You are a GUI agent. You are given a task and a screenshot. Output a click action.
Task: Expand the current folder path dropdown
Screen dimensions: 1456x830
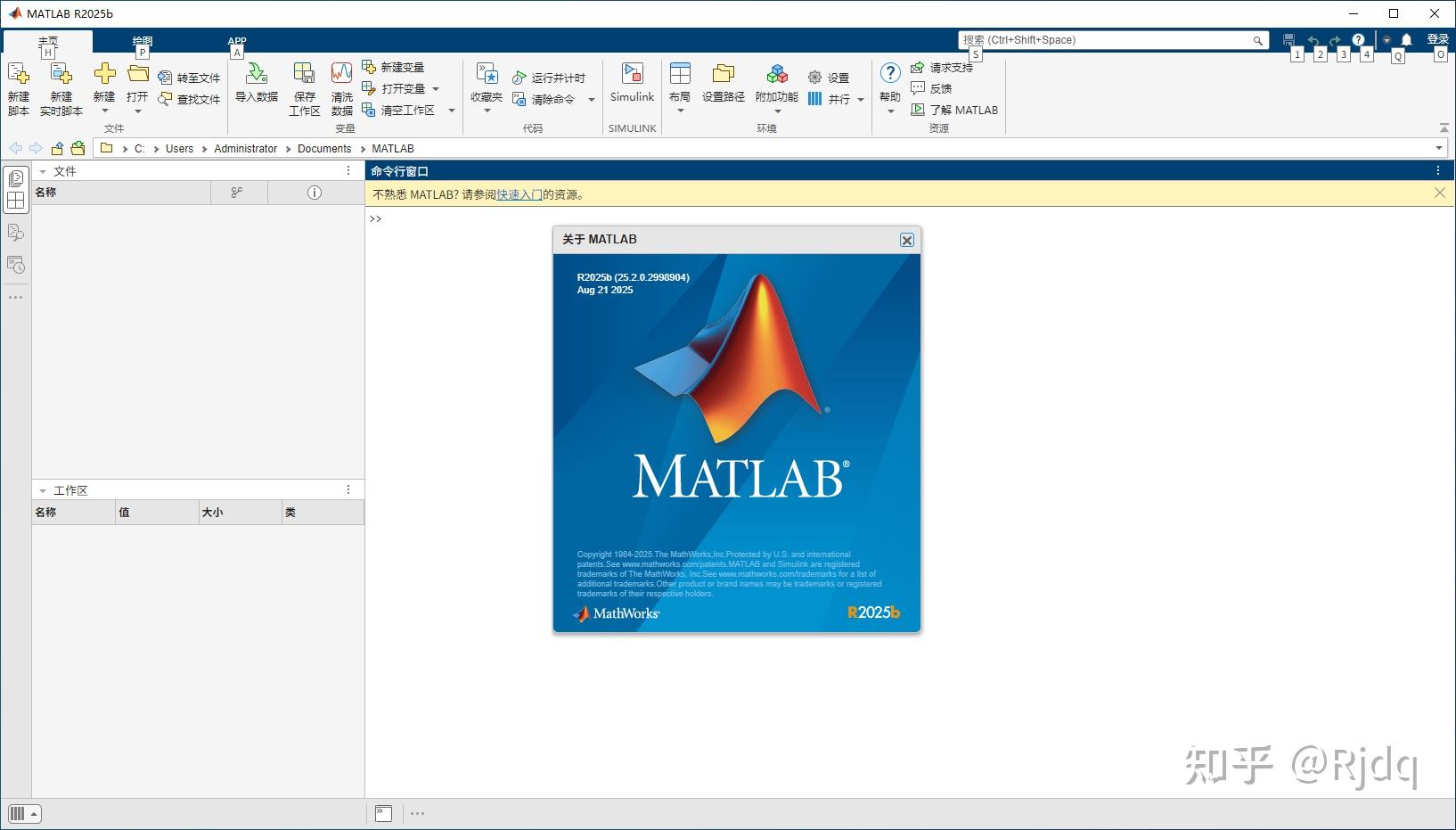coord(1439,148)
